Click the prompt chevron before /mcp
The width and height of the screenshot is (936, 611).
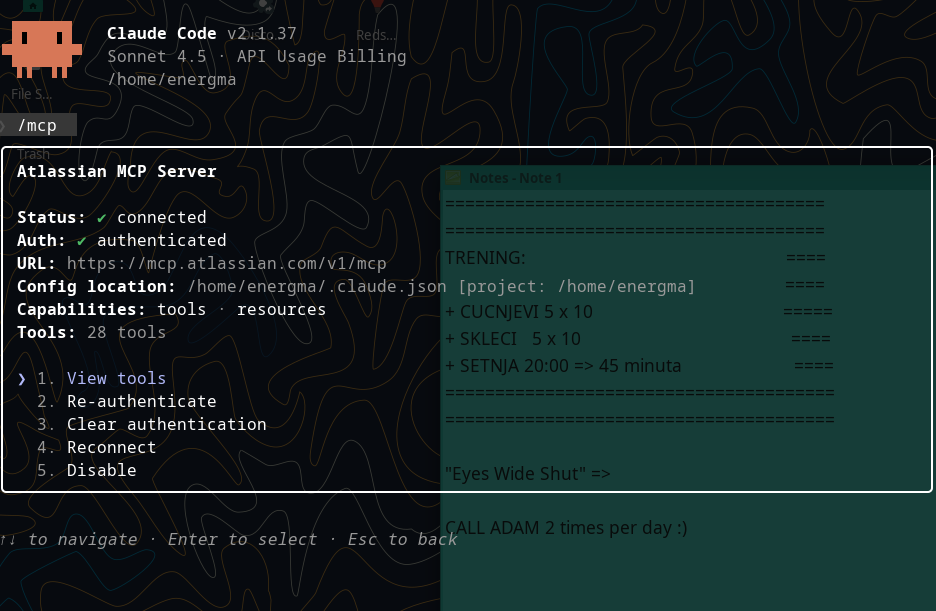[3, 125]
